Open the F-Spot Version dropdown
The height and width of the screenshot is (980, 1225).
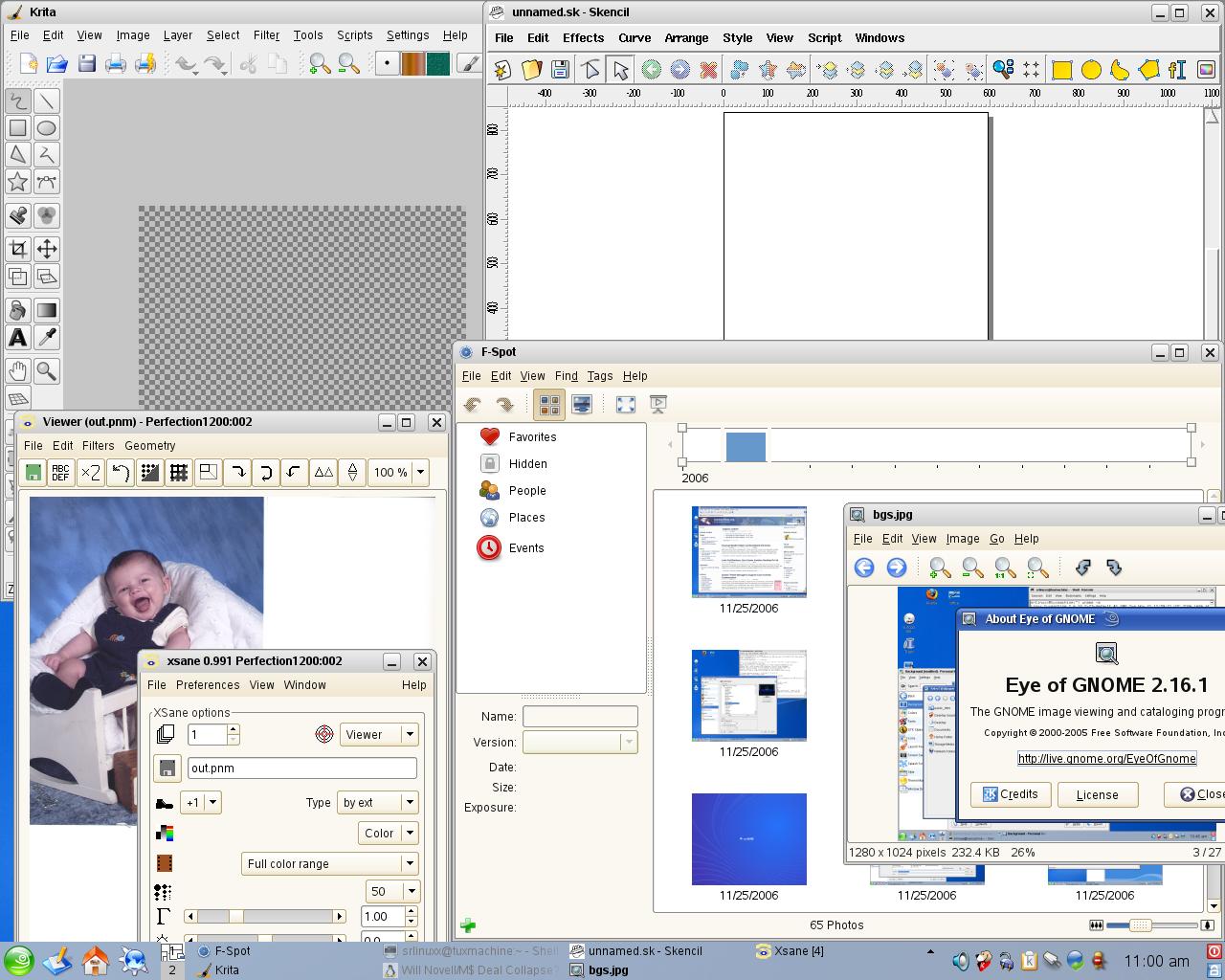point(579,742)
